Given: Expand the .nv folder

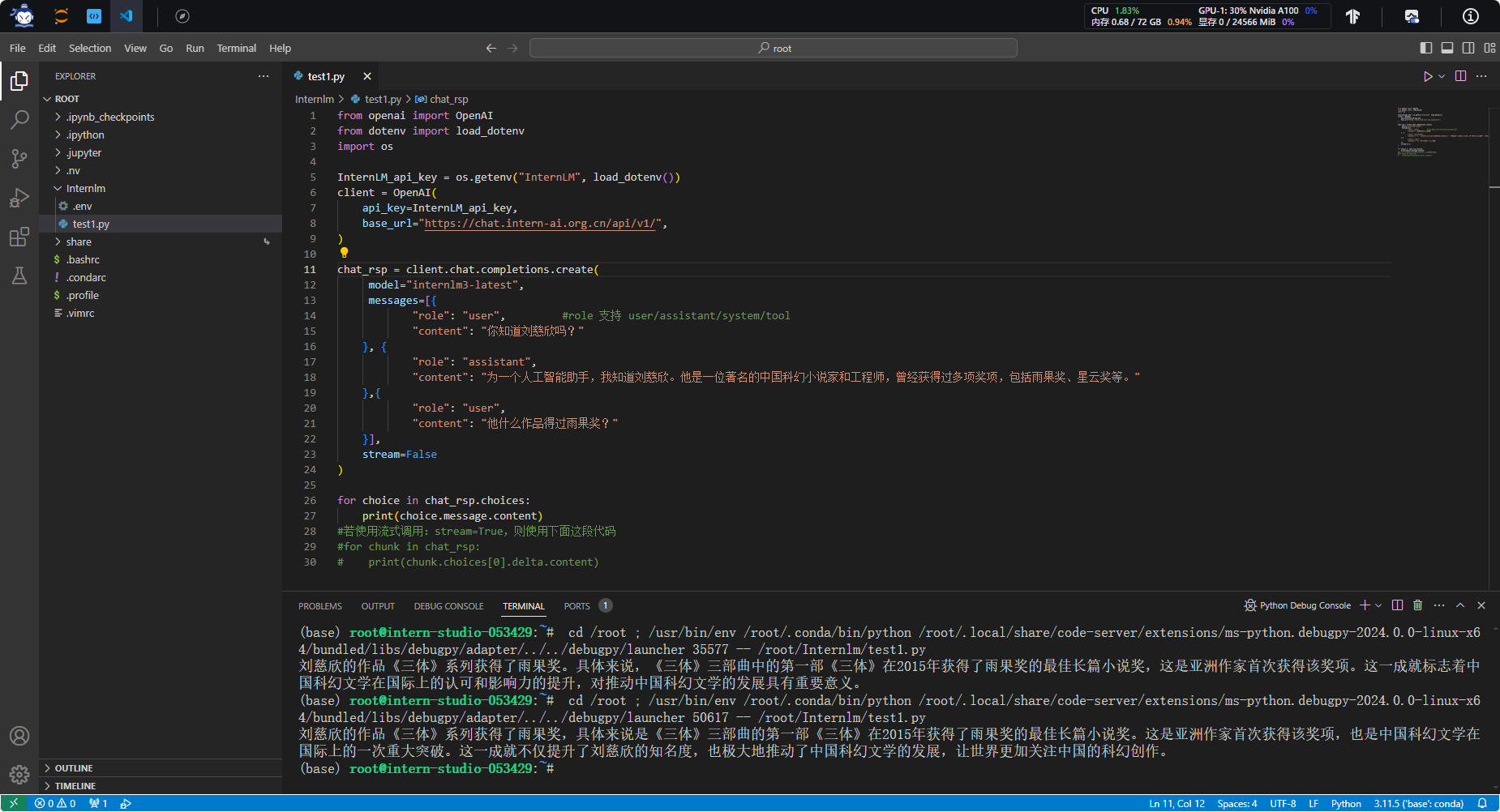Looking at the screenshot, I should coord(58,170).
